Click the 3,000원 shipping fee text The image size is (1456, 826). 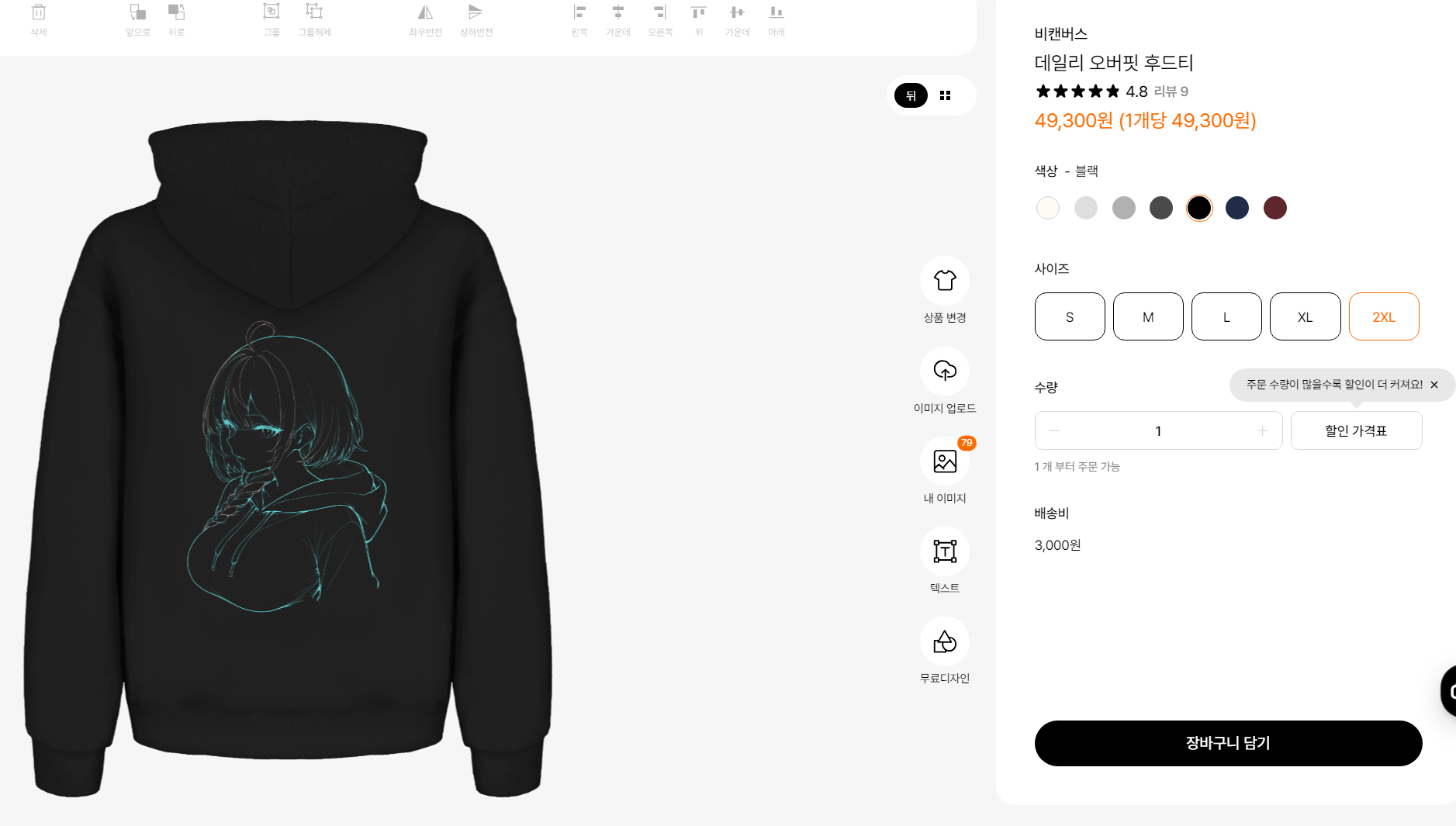[x=1057, y=545]
